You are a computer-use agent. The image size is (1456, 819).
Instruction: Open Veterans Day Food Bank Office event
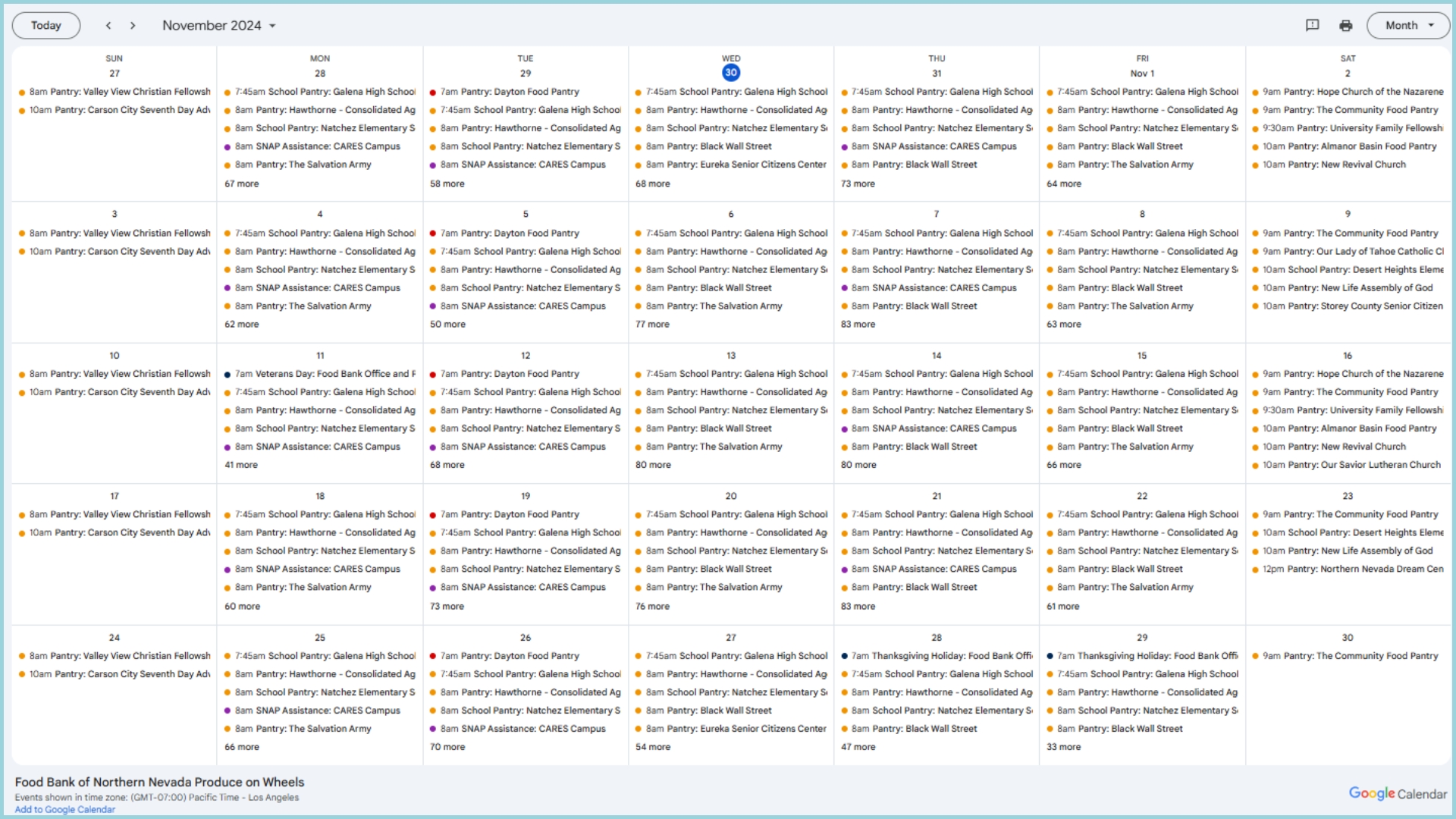(320, 374)
